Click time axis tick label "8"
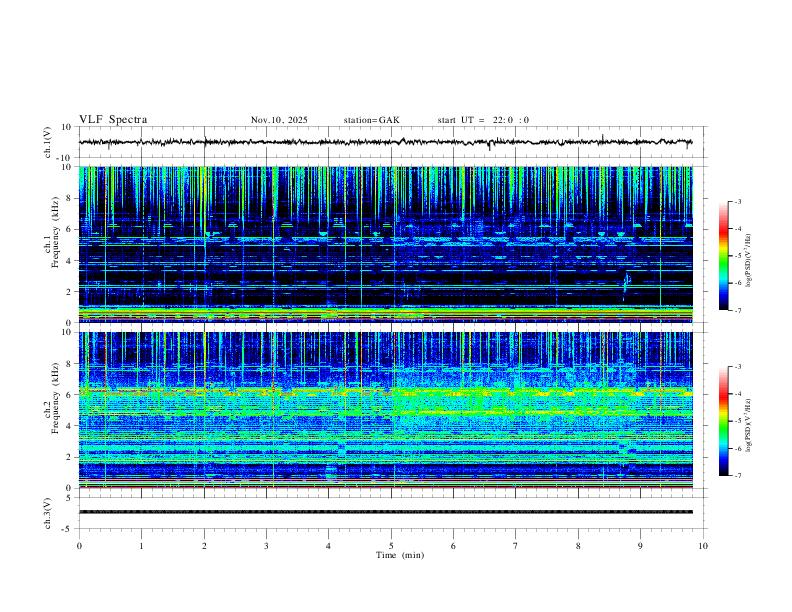This screenshot has height=612, width=792. coord(578,546)
